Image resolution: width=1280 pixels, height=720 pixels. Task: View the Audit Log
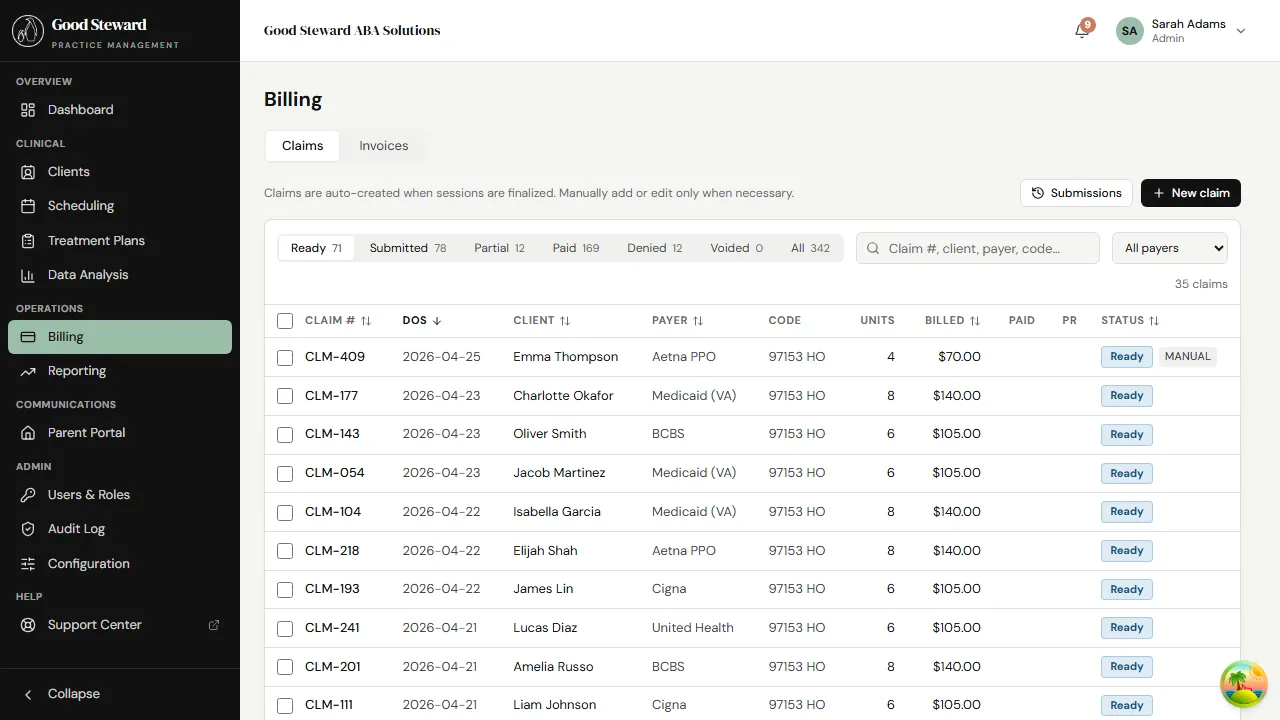77,528
